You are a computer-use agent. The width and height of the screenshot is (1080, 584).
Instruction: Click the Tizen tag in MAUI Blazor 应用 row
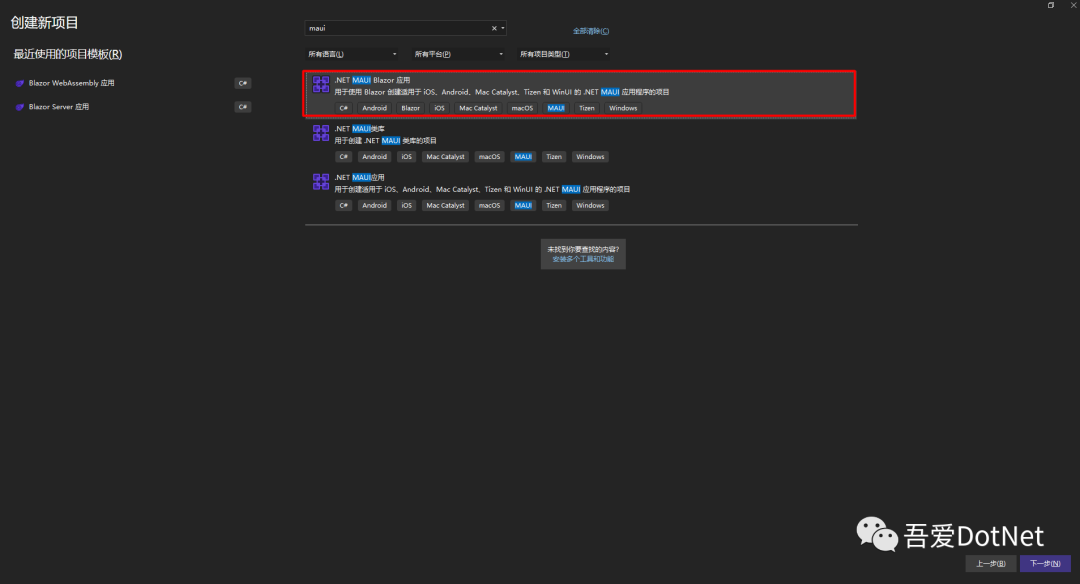[x=587, y=108]
